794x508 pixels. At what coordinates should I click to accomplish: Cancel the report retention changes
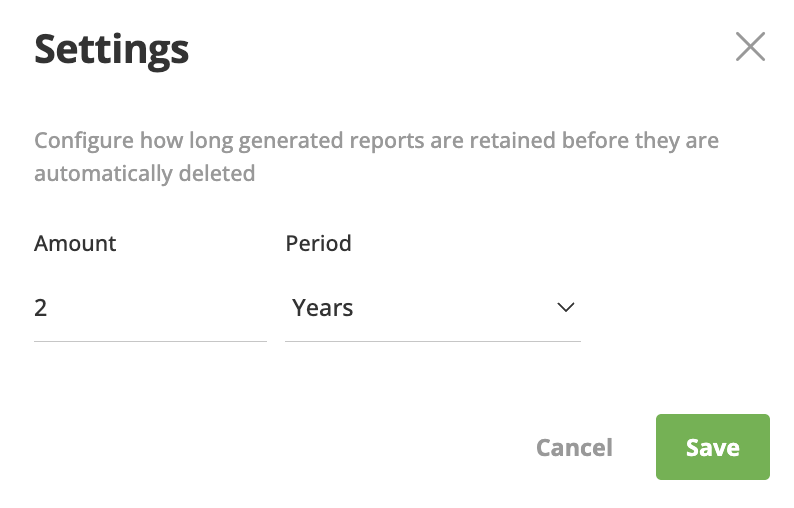(x=574, y=447)
